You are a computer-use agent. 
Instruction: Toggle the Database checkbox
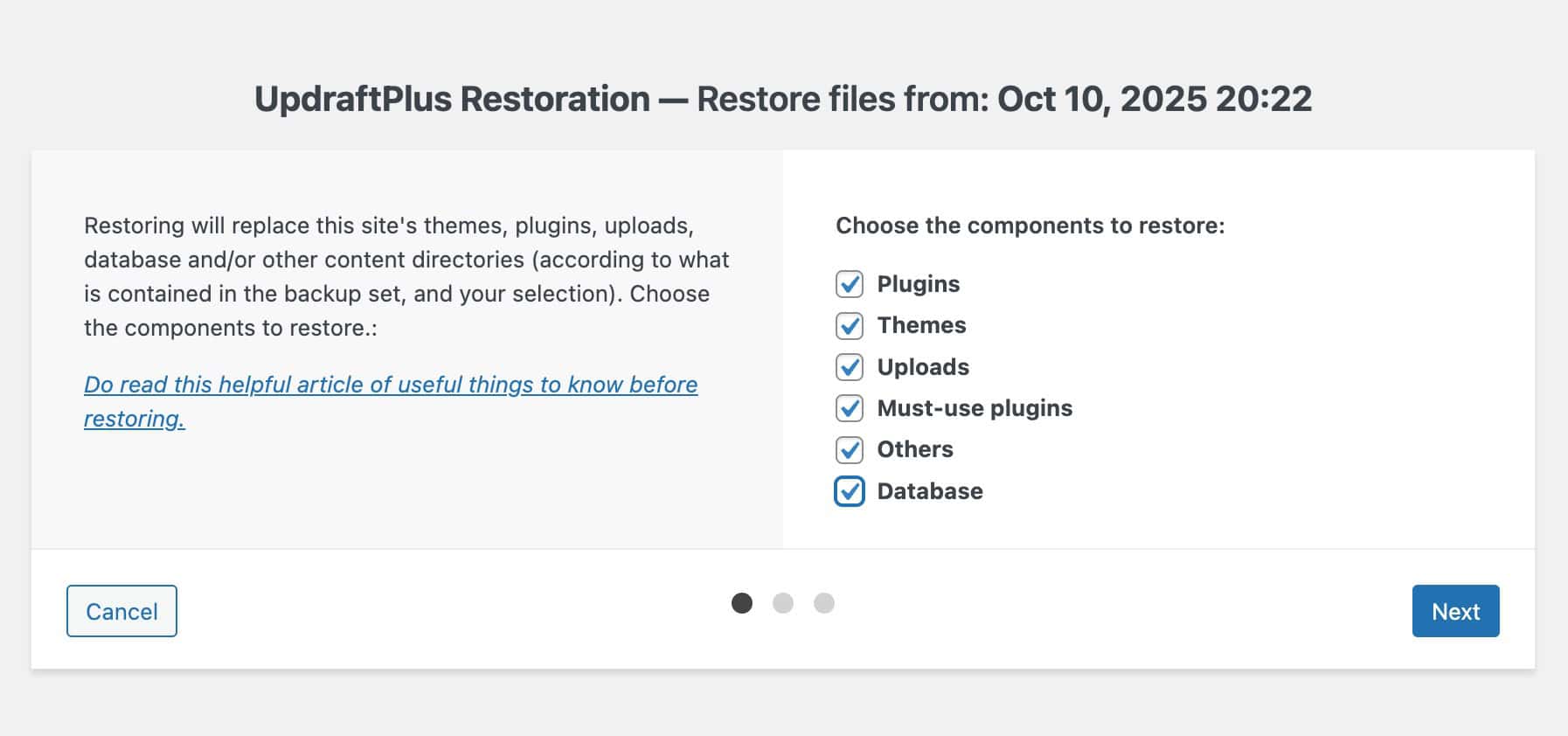point(850,491)
